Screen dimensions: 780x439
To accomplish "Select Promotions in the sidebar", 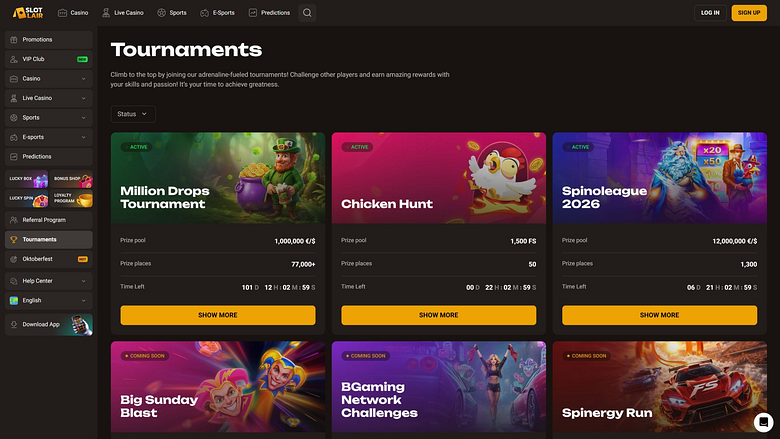I will 49,40.
